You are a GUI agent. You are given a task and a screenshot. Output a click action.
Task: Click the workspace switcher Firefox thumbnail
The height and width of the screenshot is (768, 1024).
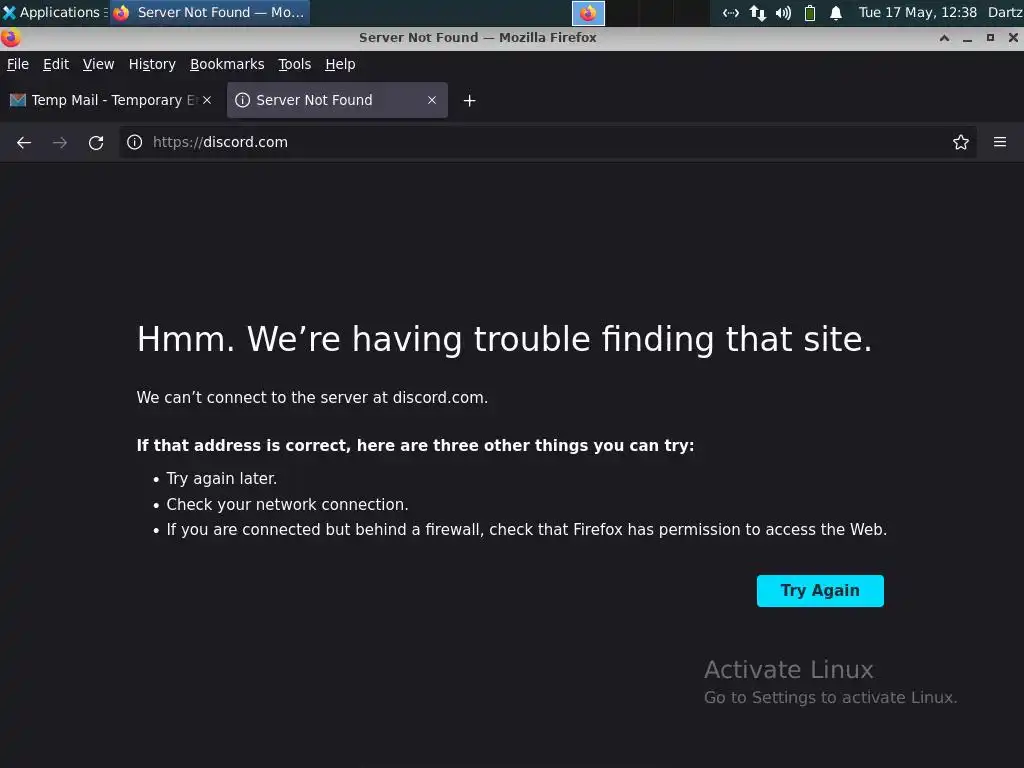[x=588, y=13]
